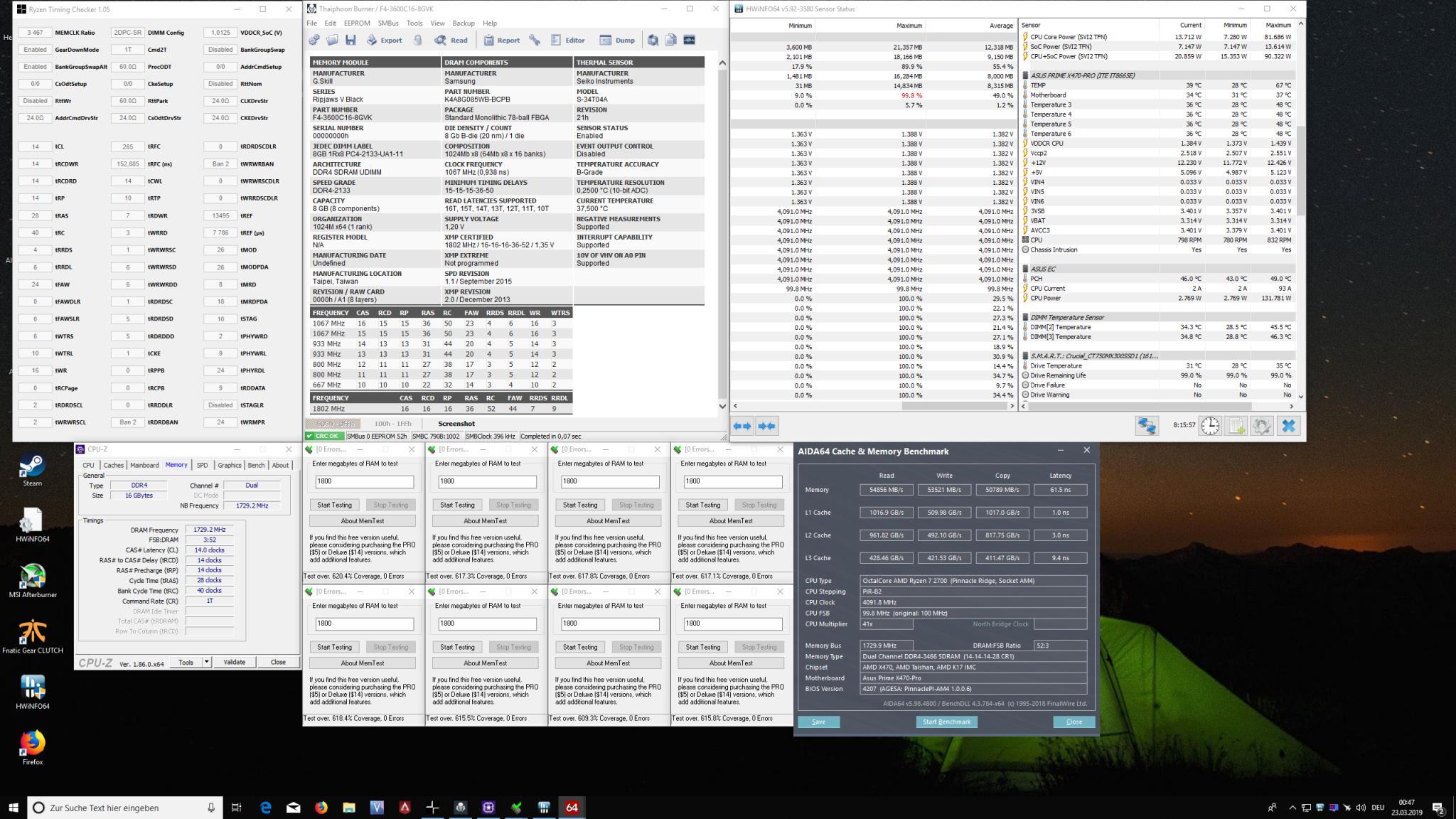Screen dimensions: 1456x819
Task: Switch to the Mainboard tab in CPU-Z
Action: pos(144,465)
